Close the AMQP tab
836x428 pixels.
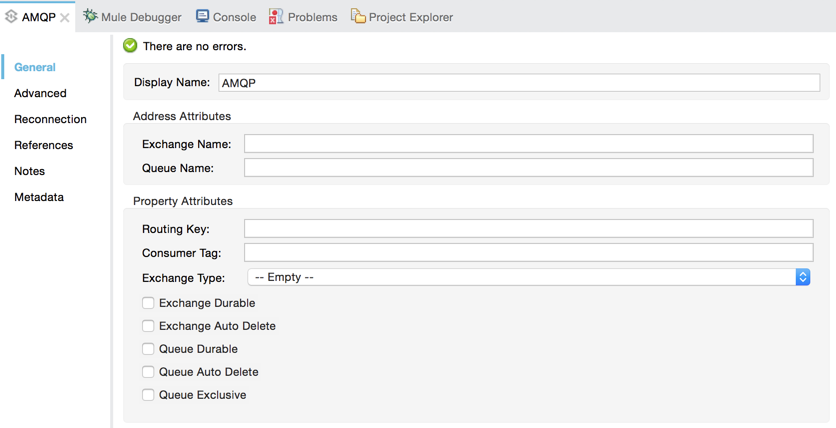tap(65, 18)
